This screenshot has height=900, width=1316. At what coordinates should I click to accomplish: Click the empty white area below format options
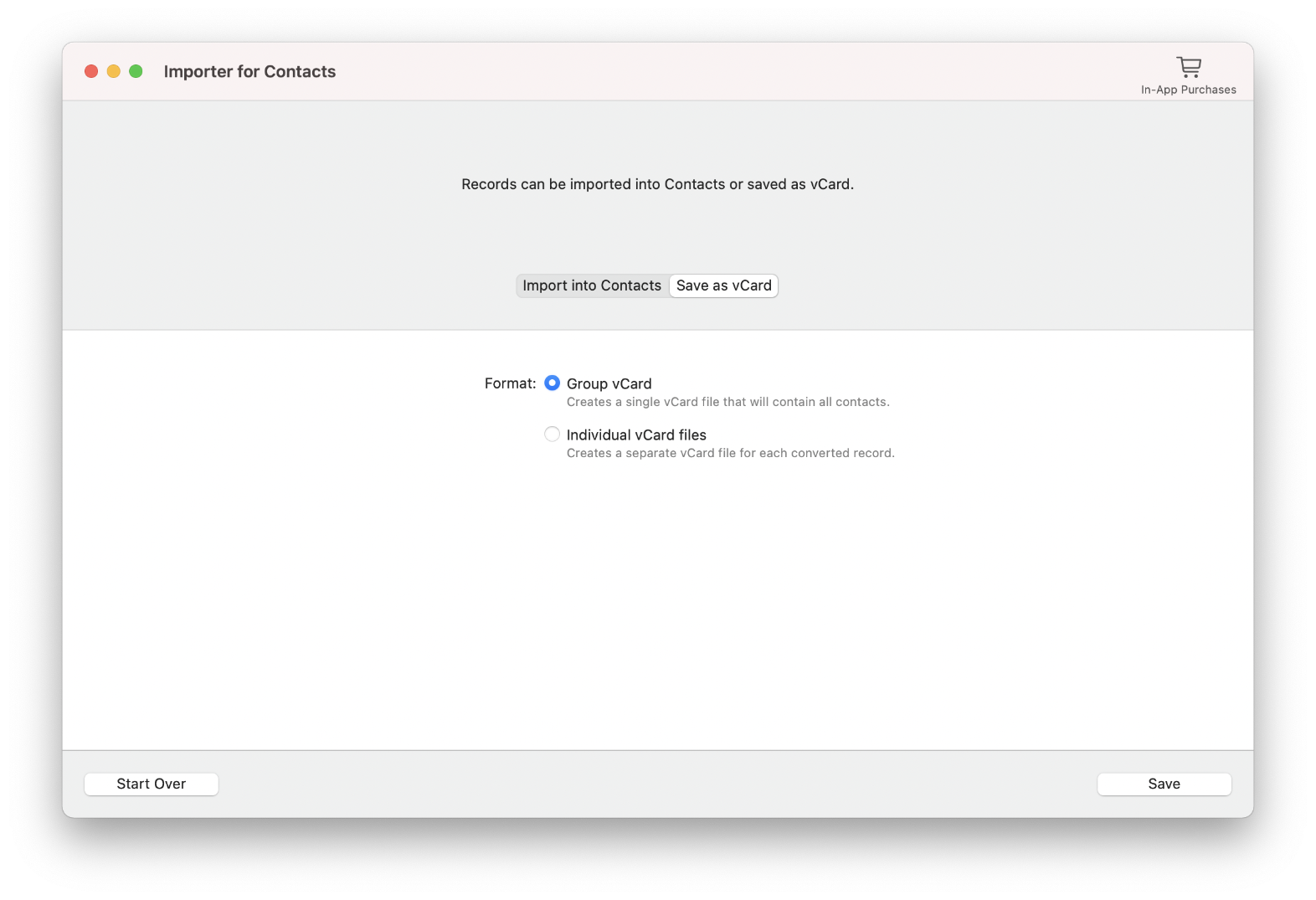[657, 603]
